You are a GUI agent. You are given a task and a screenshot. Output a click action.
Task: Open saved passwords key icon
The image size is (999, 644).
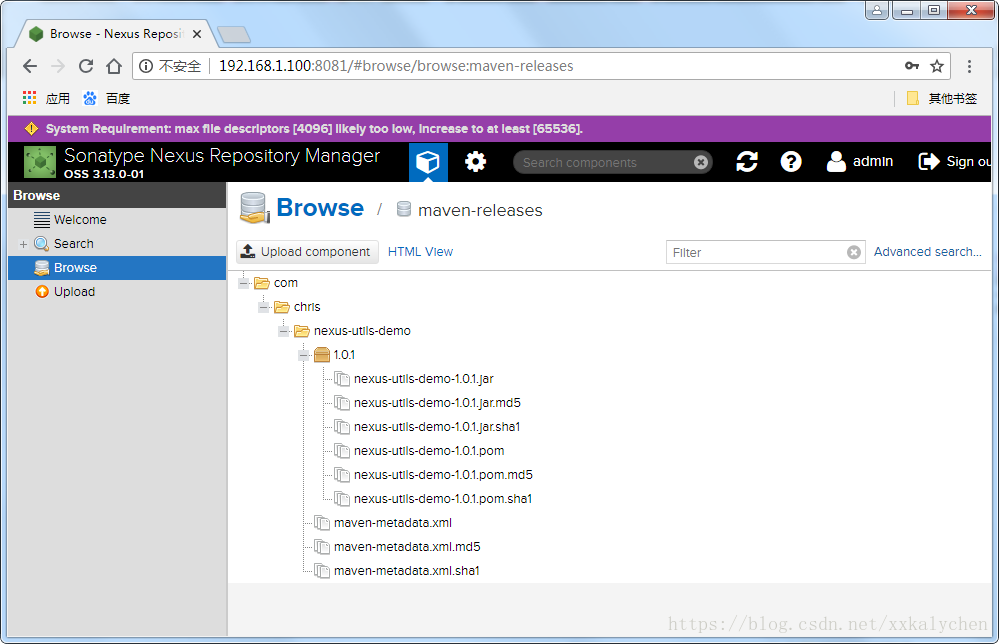click(912, 66)
